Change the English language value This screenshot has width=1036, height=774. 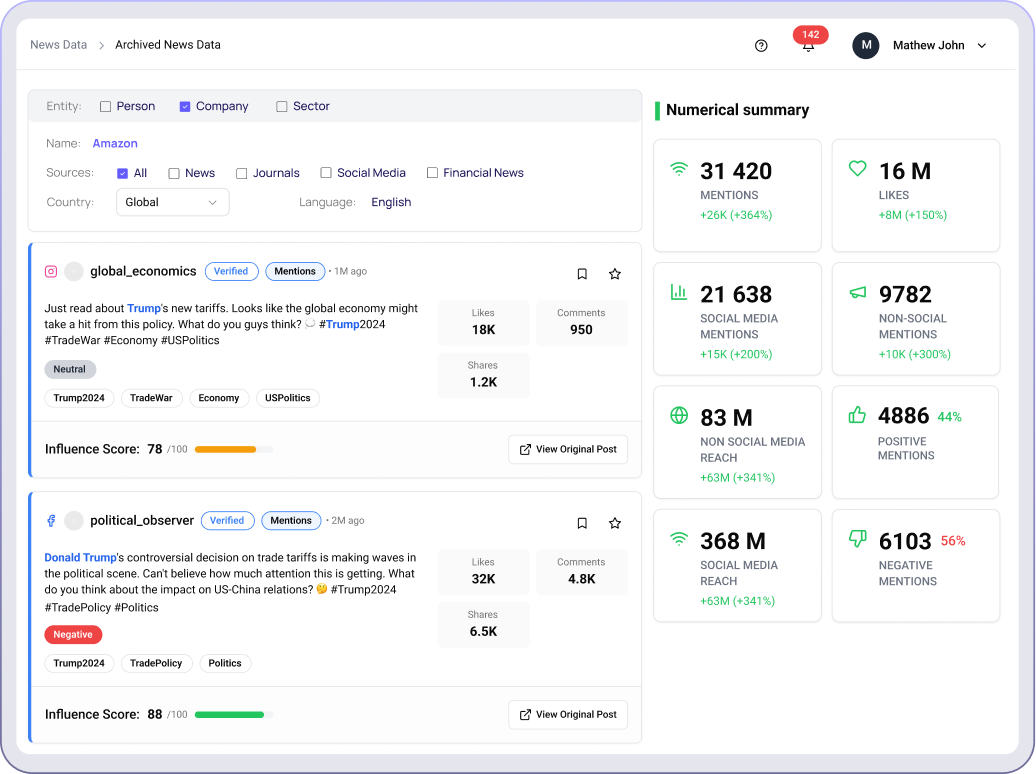(391, 202)
